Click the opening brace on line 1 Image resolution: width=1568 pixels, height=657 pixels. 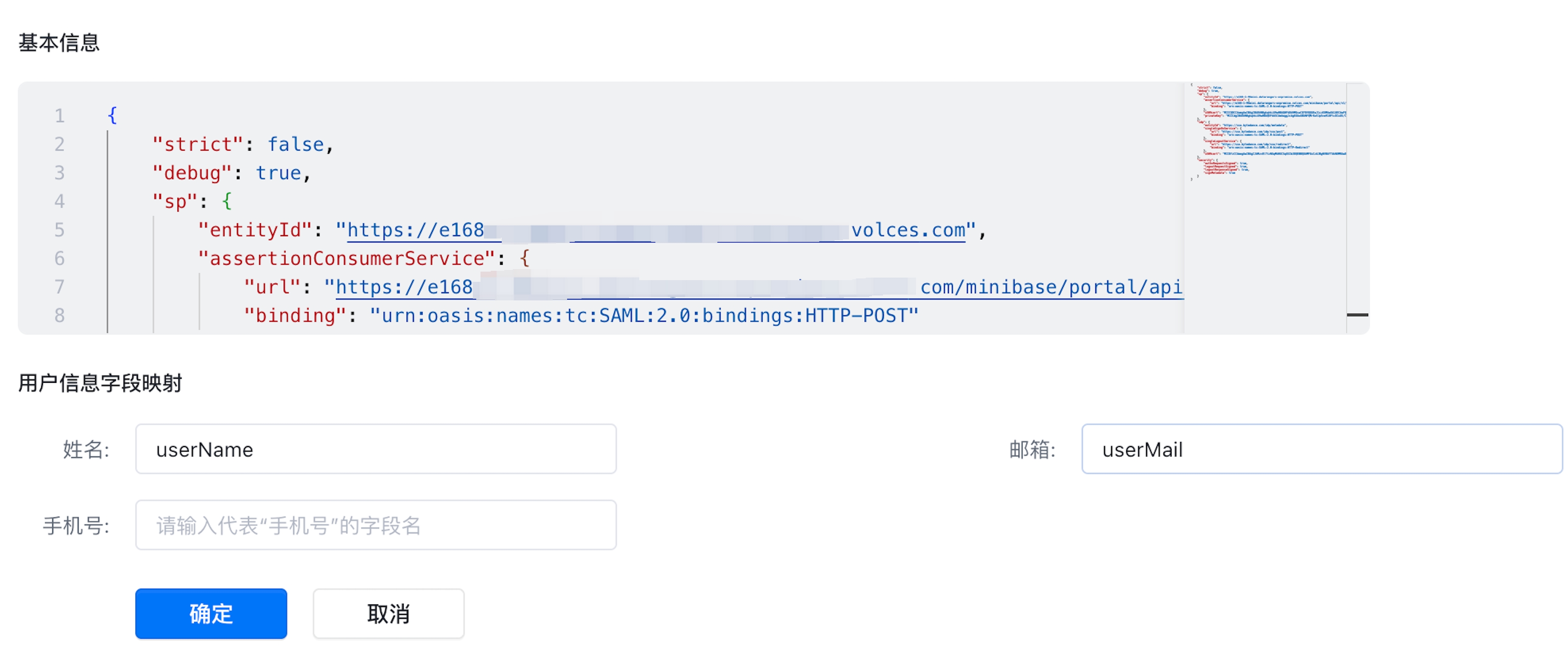112,116
